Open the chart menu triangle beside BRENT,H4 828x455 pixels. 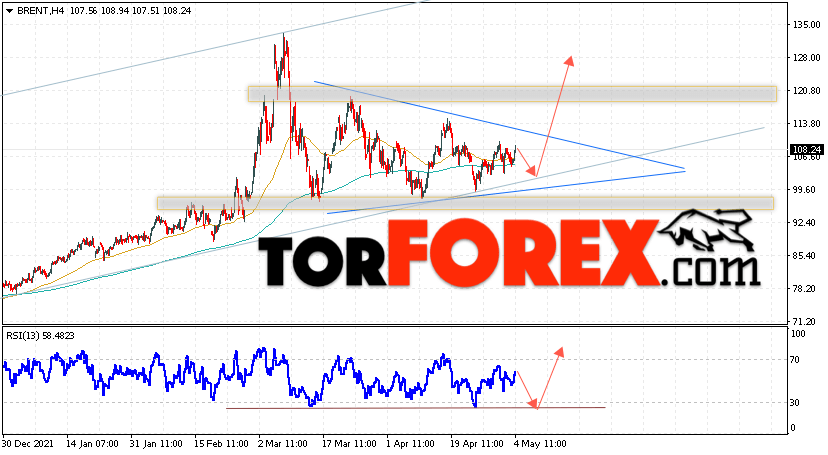(10, 11)
